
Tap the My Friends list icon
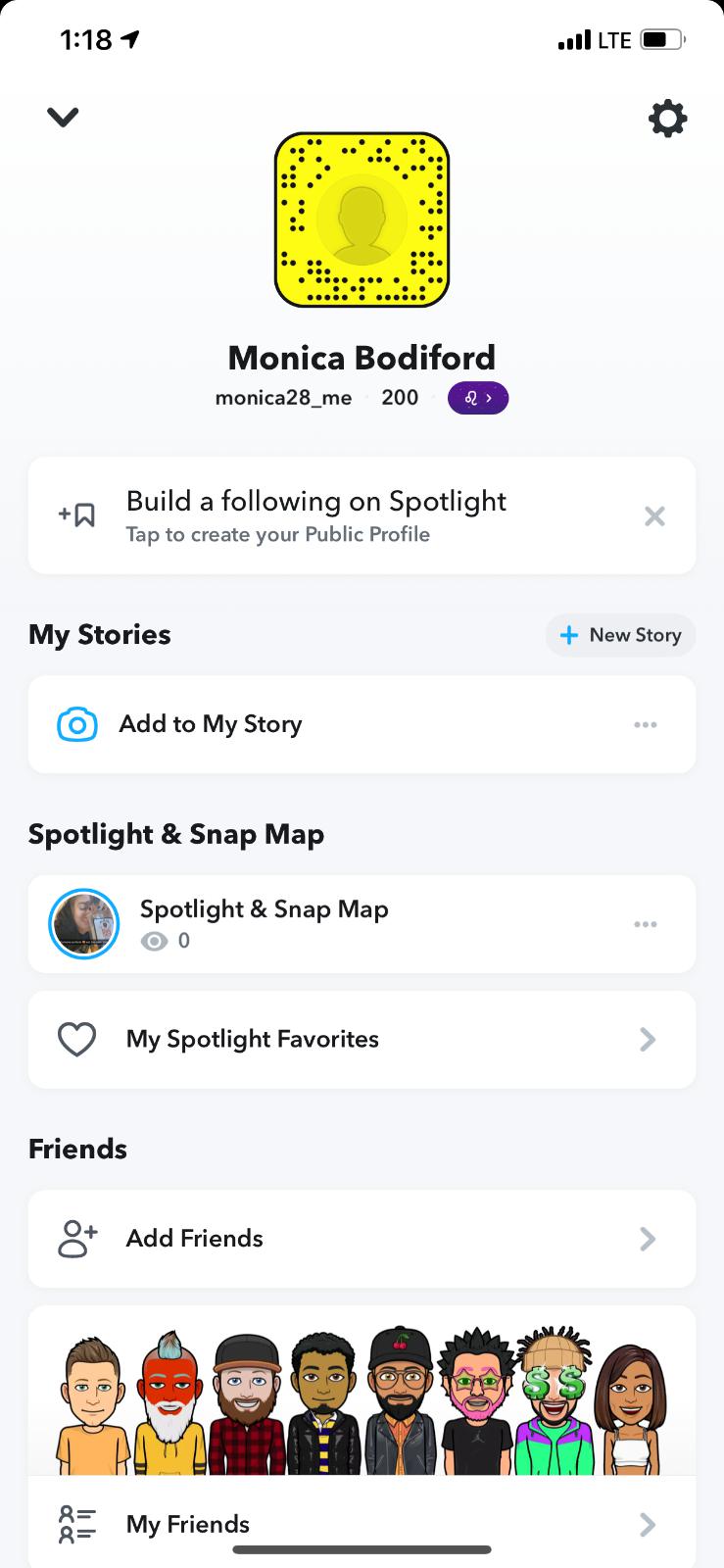tap(77, 1525)
